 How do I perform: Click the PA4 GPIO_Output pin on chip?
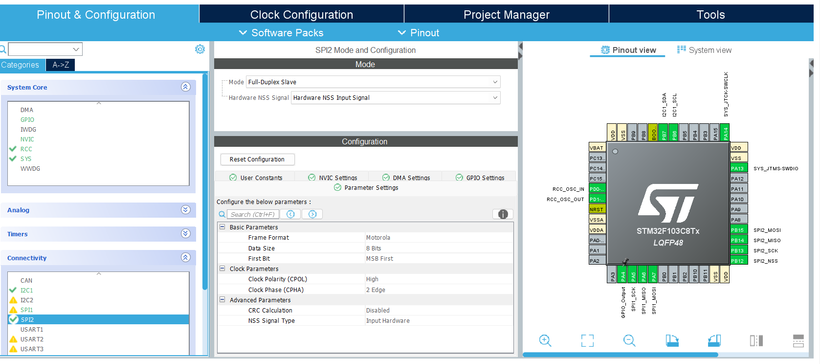tap(623, 273)
